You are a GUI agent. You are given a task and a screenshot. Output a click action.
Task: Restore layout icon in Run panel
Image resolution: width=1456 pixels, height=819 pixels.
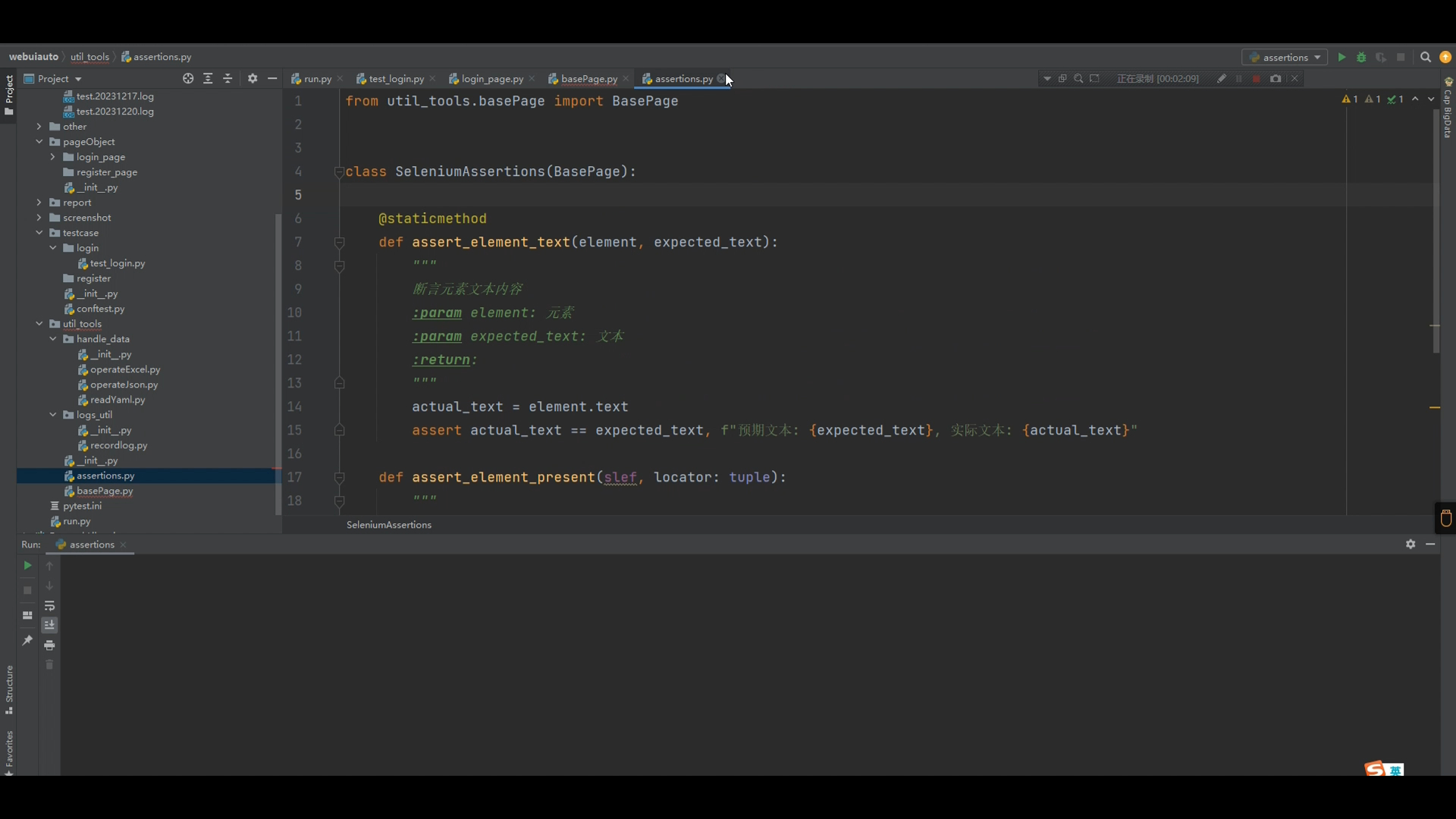(27, 615)
